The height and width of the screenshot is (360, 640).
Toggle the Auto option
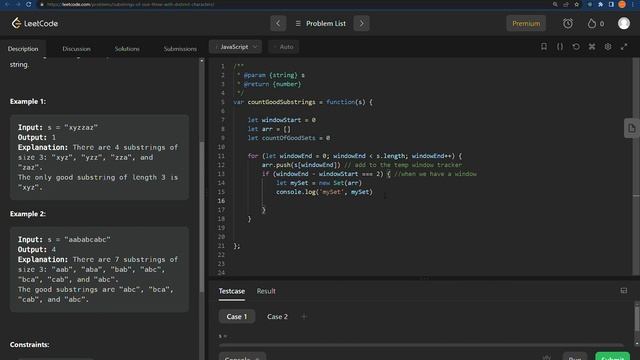[284, 47]
